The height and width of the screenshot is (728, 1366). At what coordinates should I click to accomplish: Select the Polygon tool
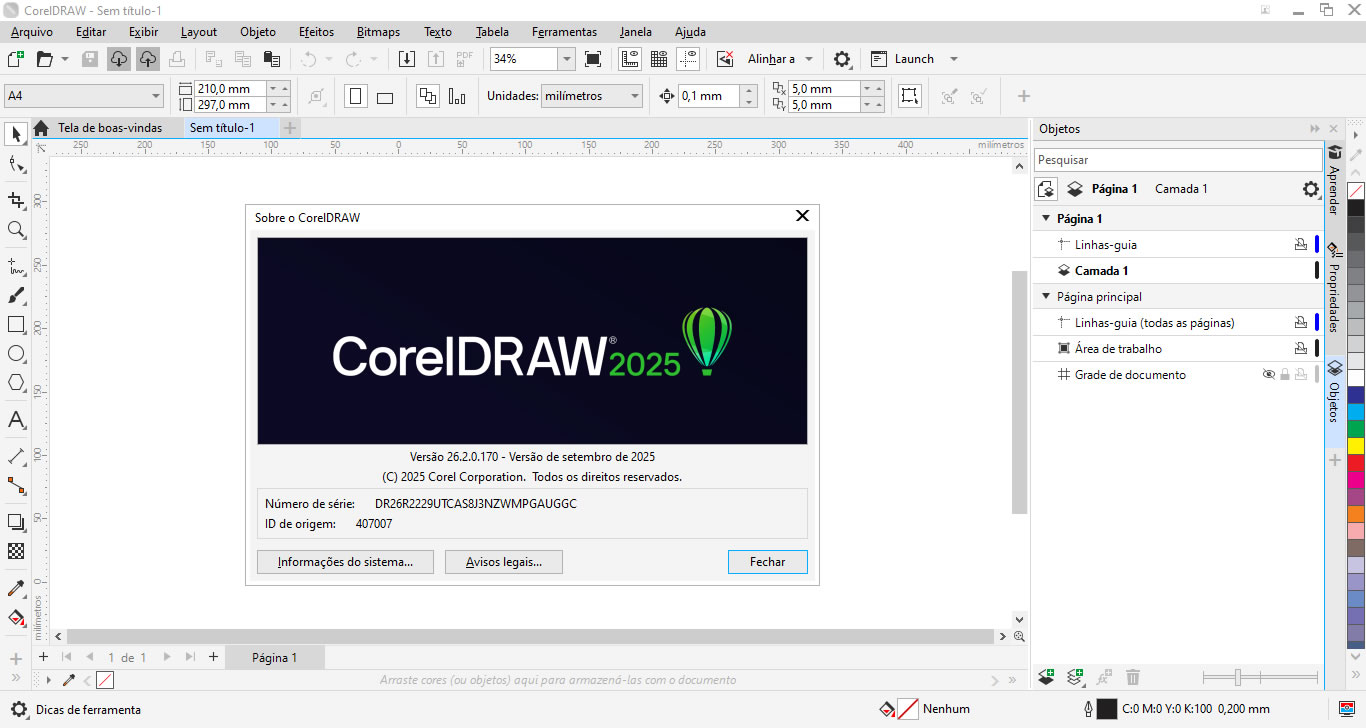pyautogui.click(x=16, y=382)
